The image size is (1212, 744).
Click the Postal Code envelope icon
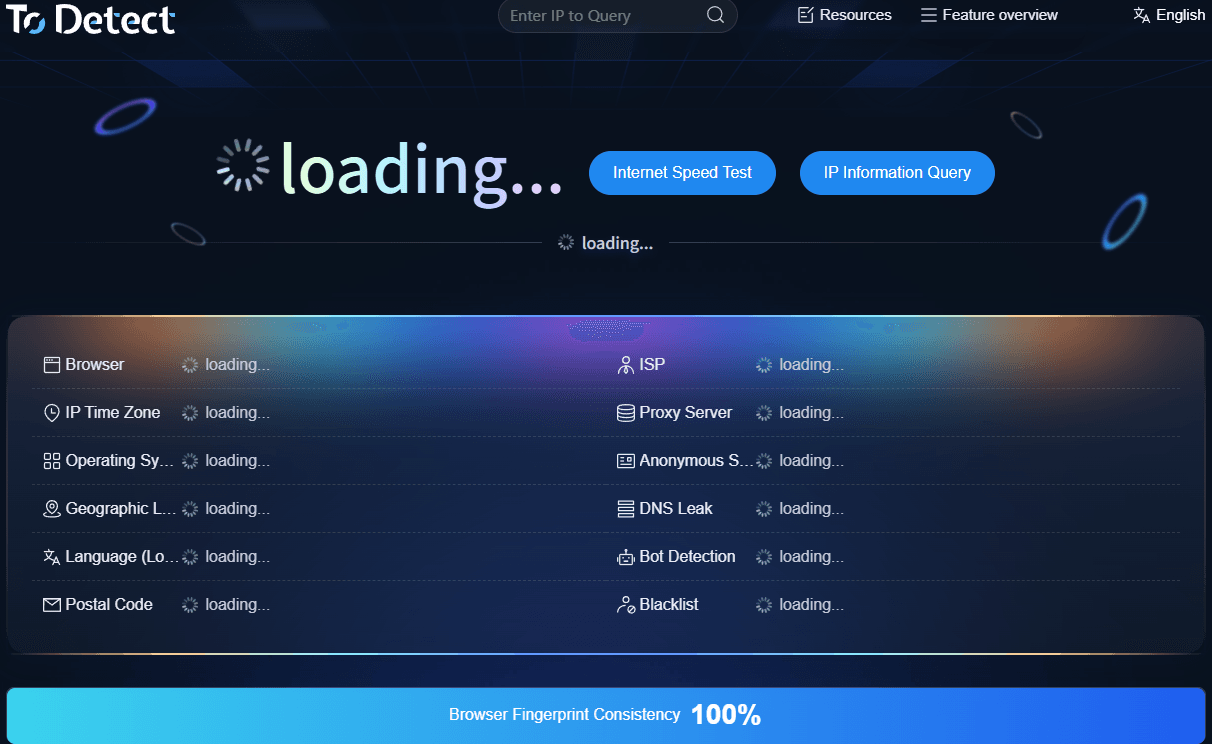52,605
